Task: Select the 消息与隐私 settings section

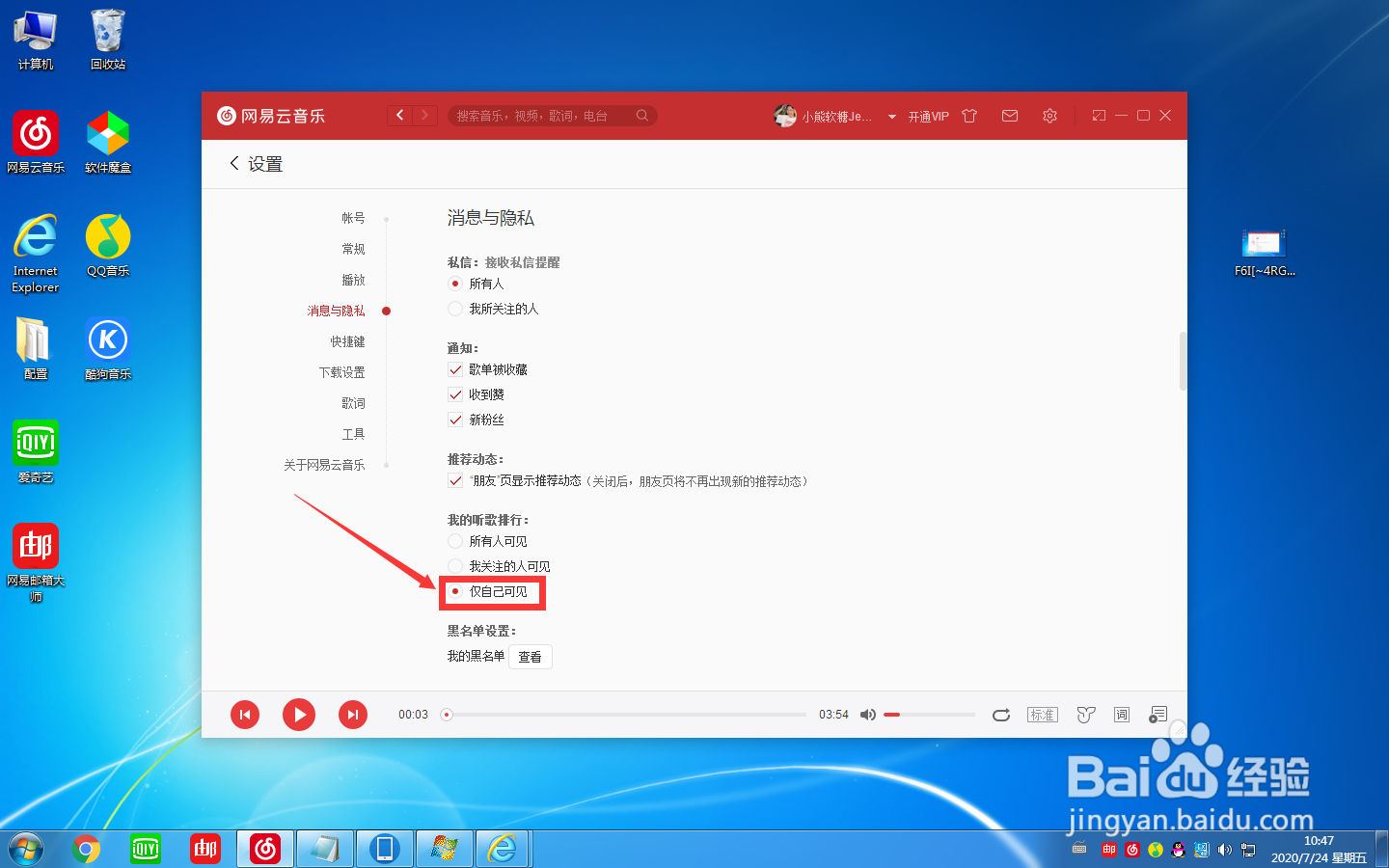Action: click(x=336, y=311)
